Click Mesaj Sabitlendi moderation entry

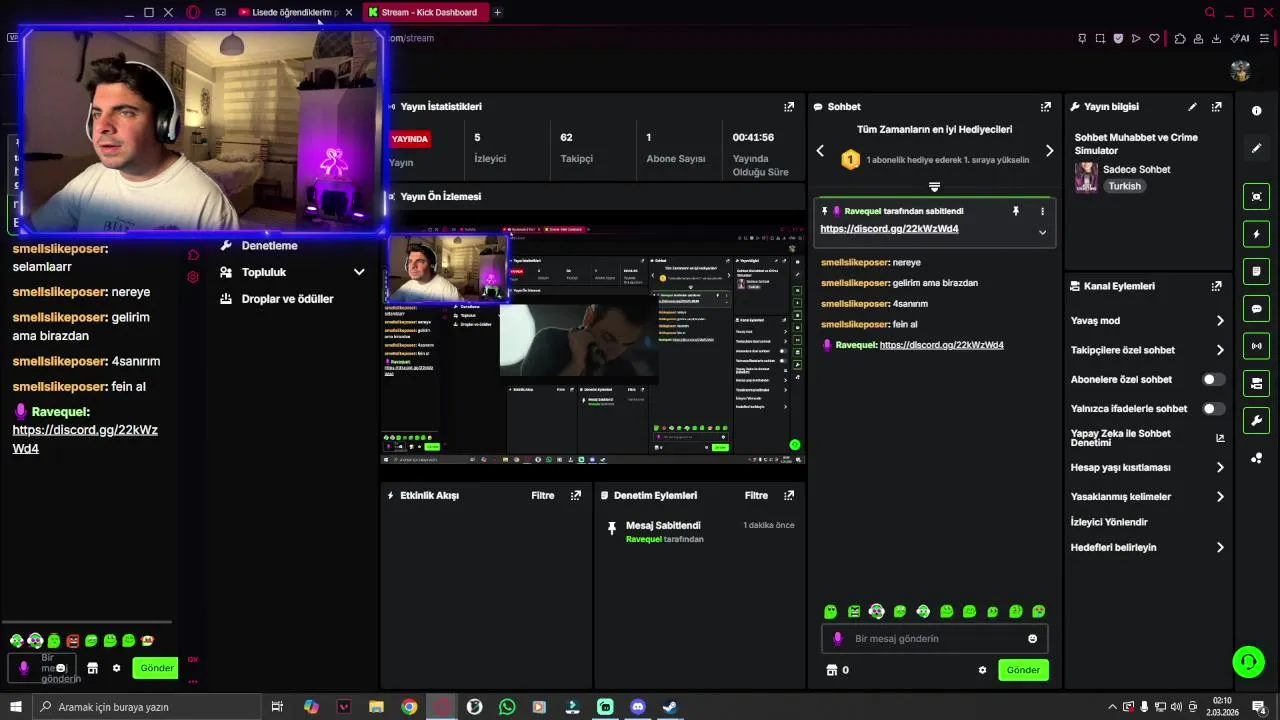pos(700,532)
